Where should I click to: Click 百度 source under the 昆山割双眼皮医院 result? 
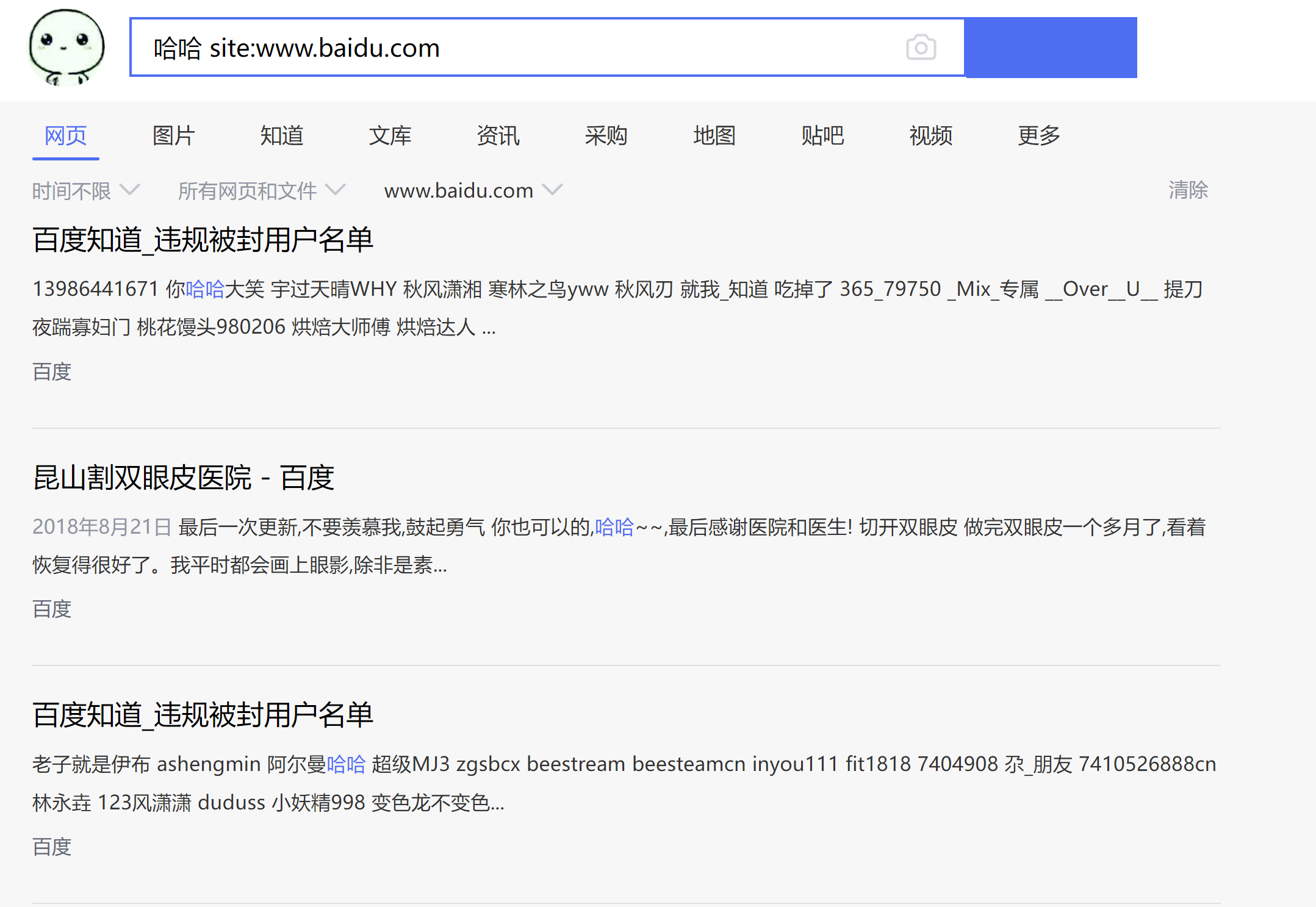[x=52, y=609]
